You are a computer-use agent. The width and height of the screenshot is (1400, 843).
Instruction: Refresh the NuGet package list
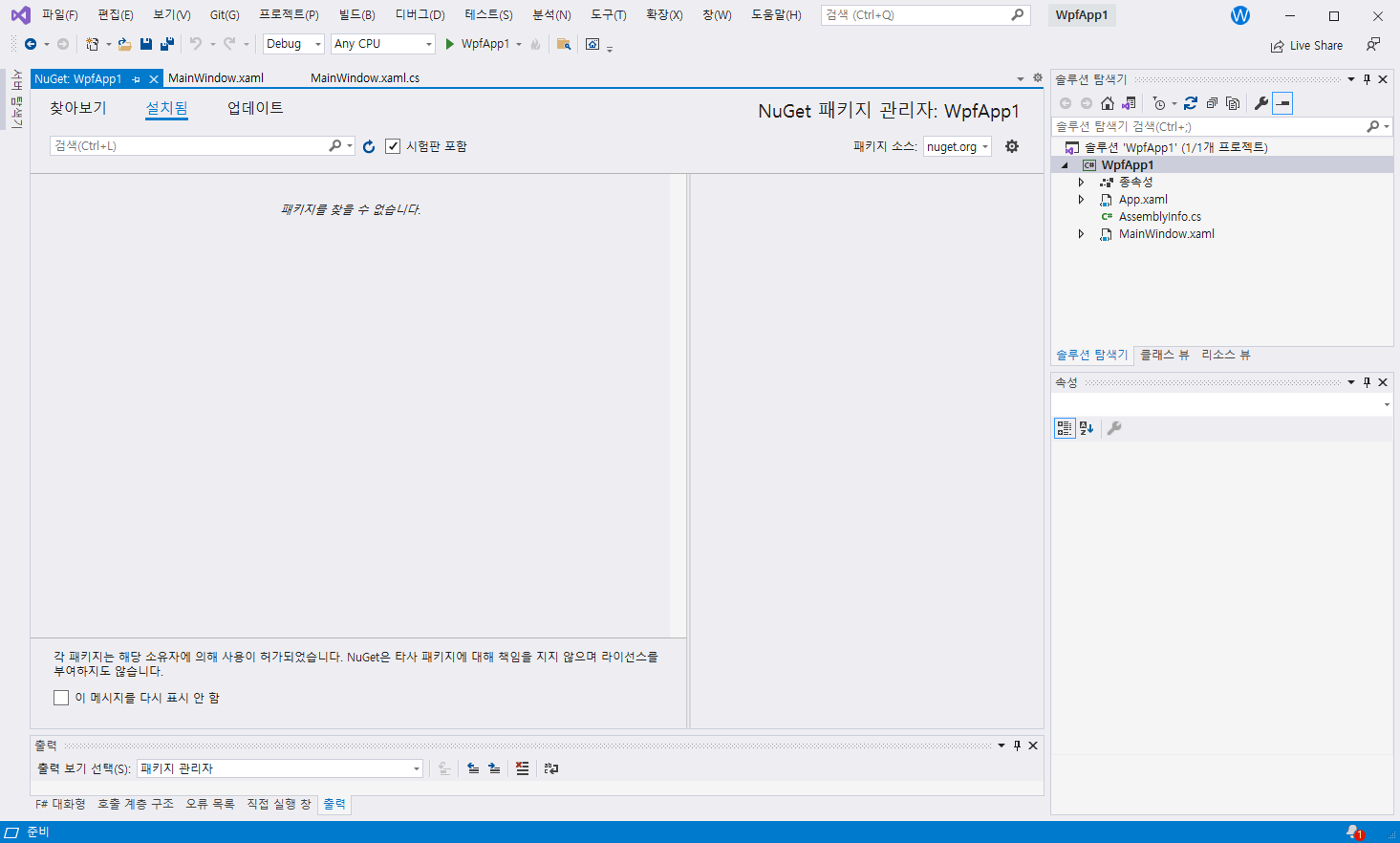(369, 146)
